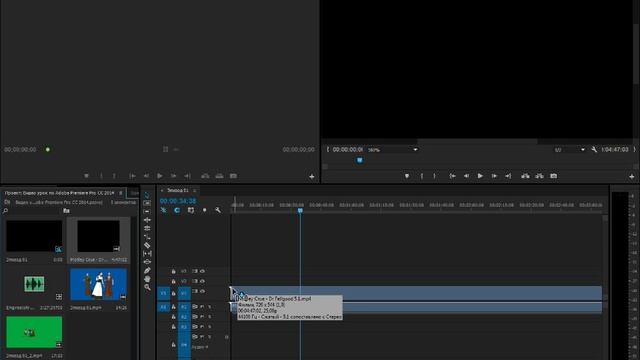The image size is (640, 360).
Task: Solo audio track A1
Action: pos(209,307)
